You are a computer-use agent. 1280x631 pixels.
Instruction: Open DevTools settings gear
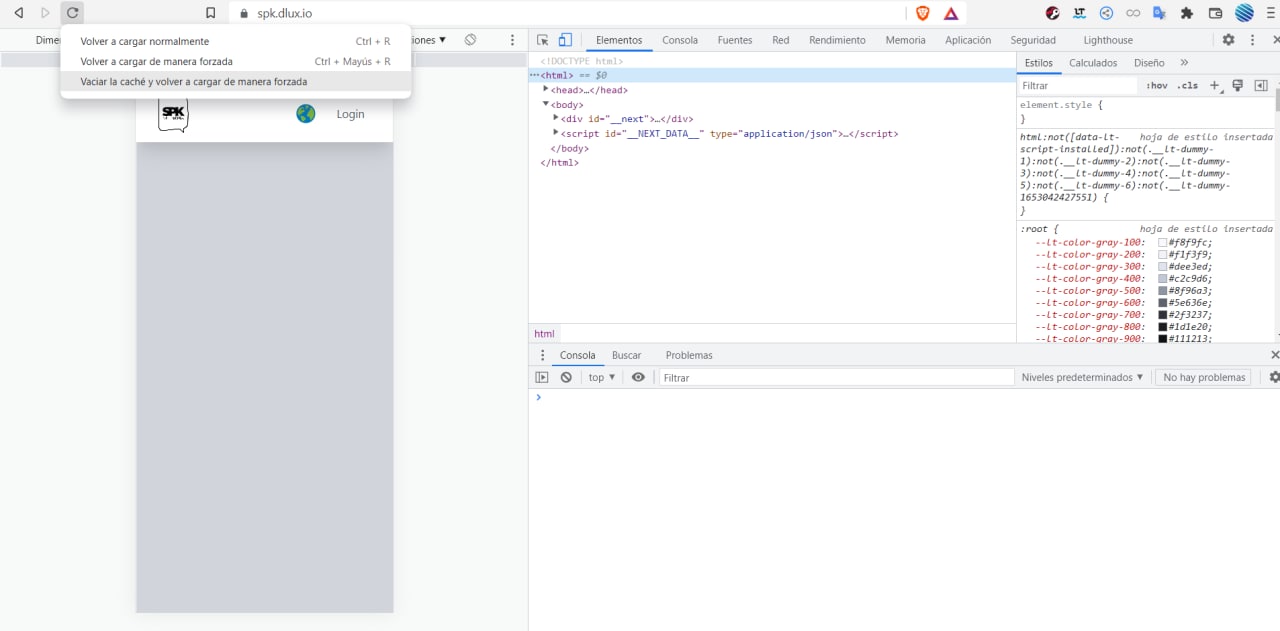(1229, 40)
